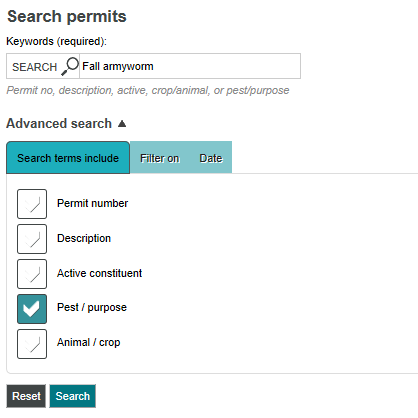Select the Permit number label text

tap(92, 203)
